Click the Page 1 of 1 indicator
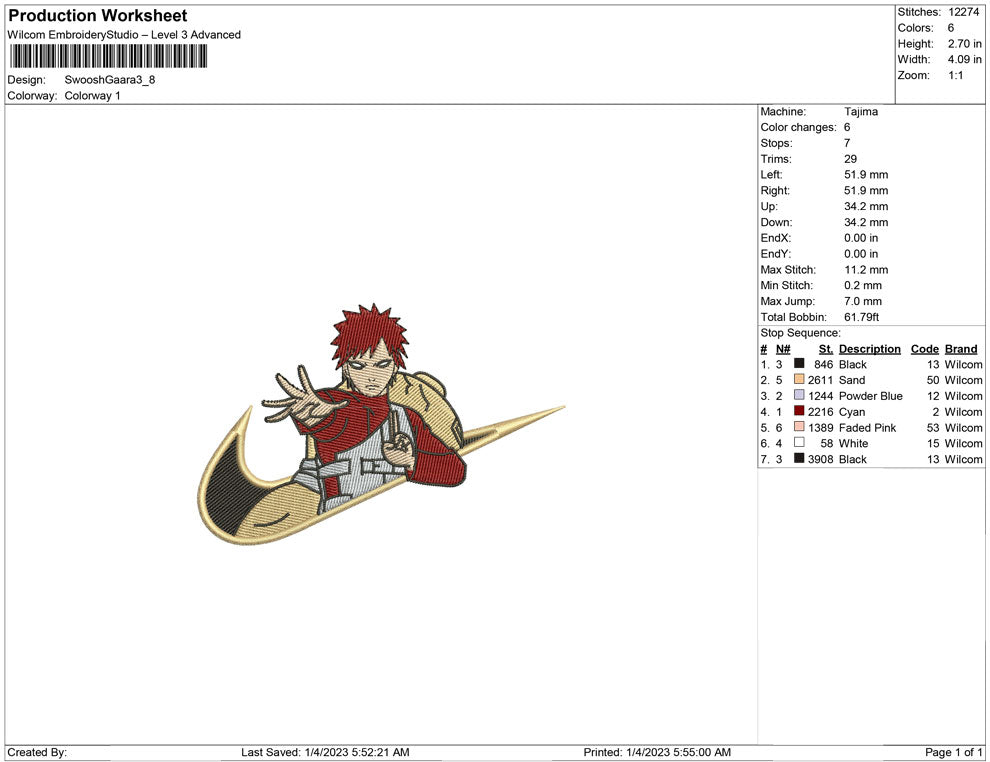This screenshot has height=762, width=990. click(x=953, y=752)
